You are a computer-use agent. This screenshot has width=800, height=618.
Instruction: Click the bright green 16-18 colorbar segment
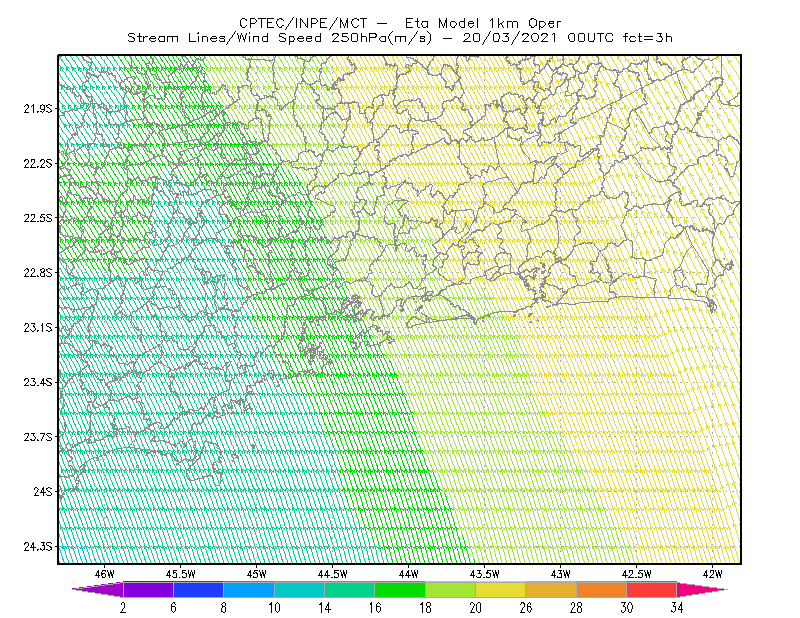[x=400, y=589]
